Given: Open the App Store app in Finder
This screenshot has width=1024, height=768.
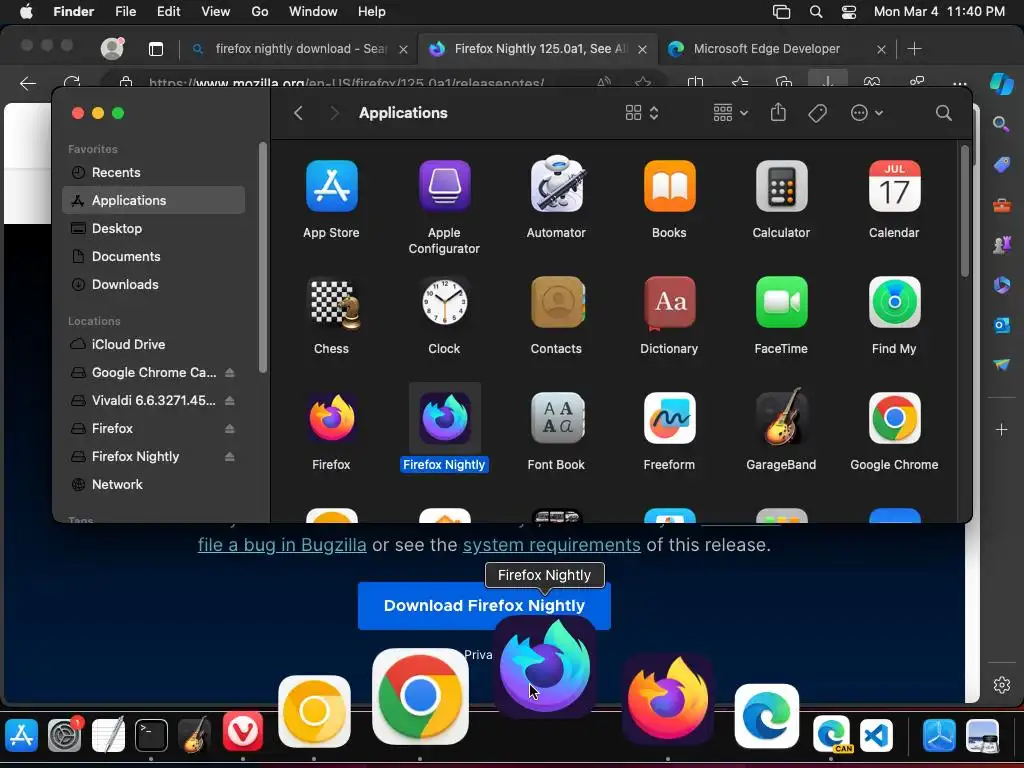Looking at the screenshot, I should tap(331, 187).
